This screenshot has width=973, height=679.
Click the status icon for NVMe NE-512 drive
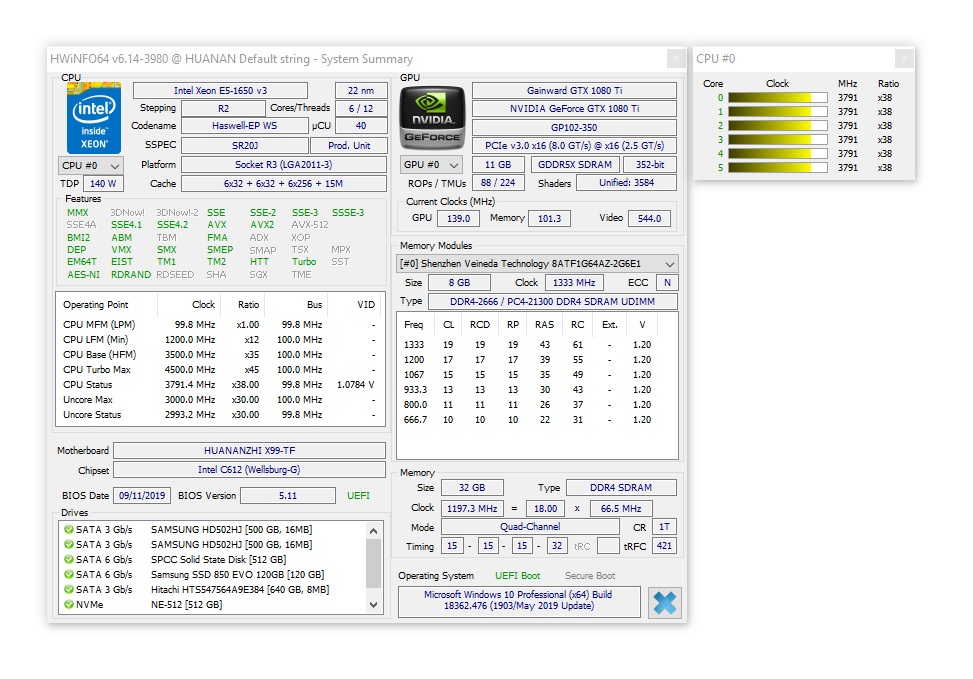coord(69,605)
